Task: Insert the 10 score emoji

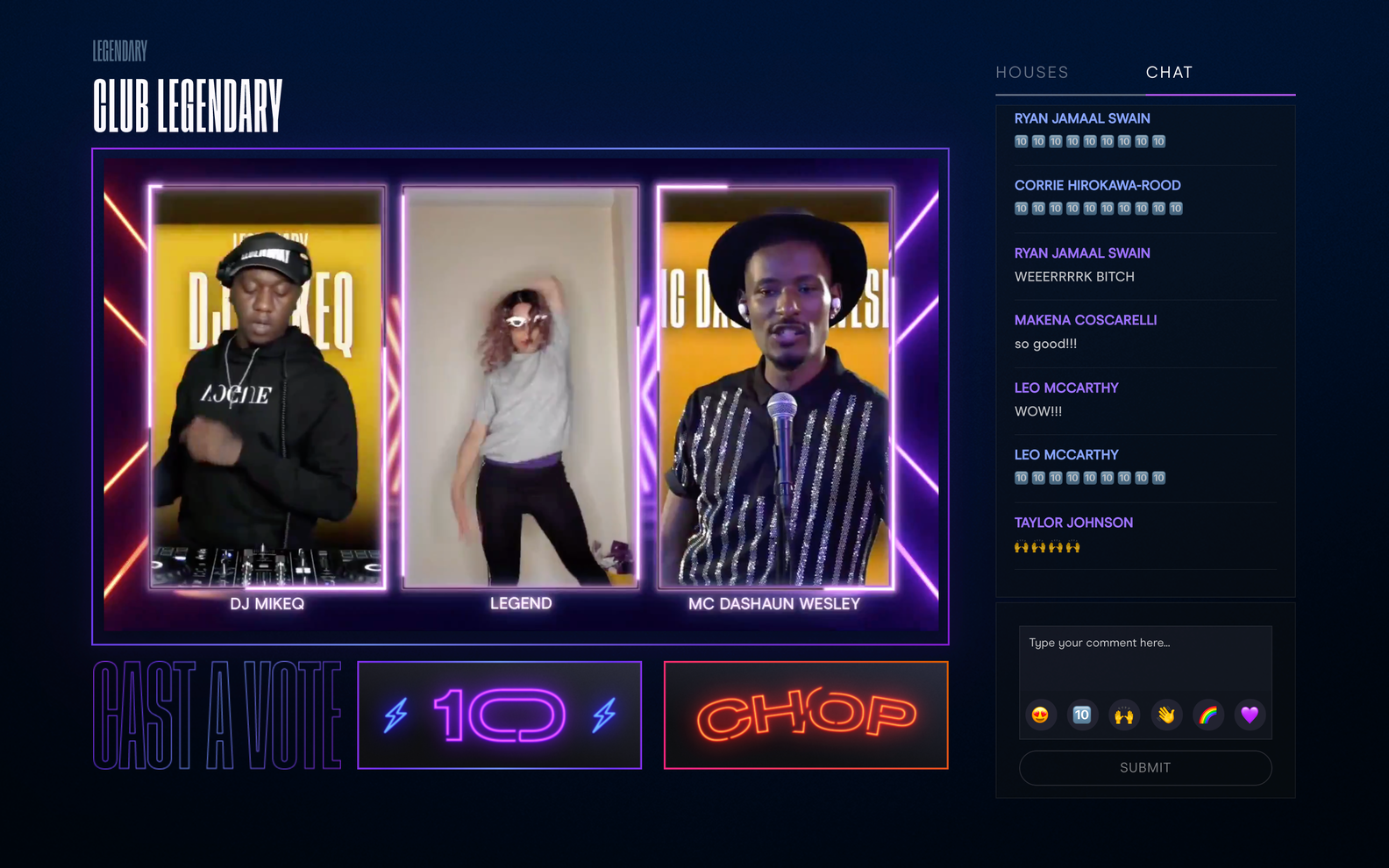Action: click(1082, 715)
